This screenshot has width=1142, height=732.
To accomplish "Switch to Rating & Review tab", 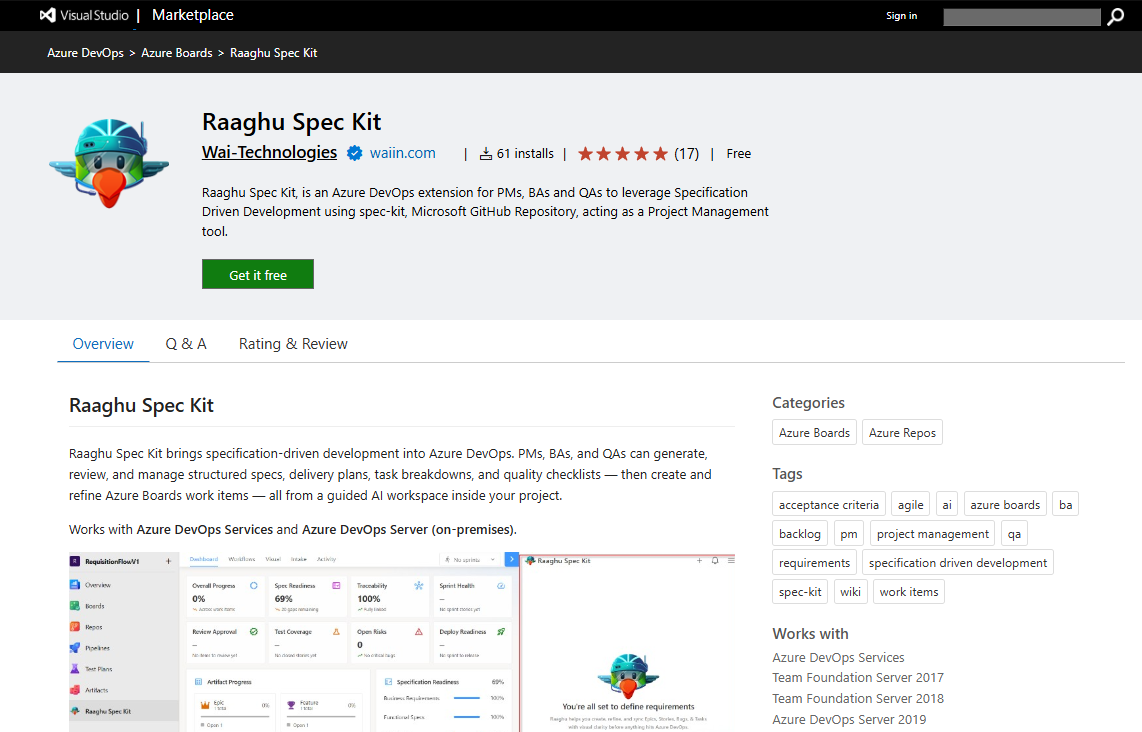I will pos(294,344).
